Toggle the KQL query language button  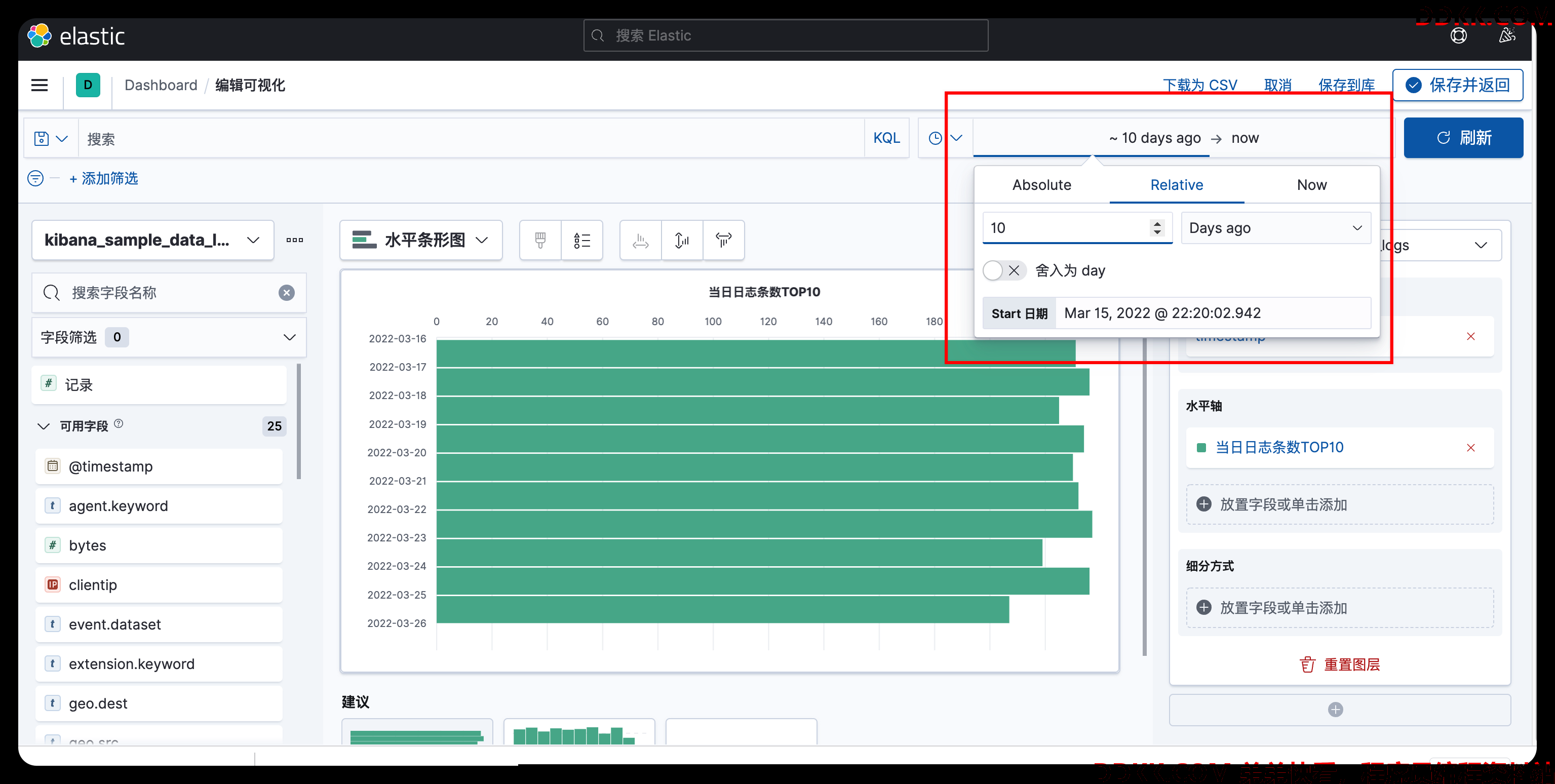(886, 138)
